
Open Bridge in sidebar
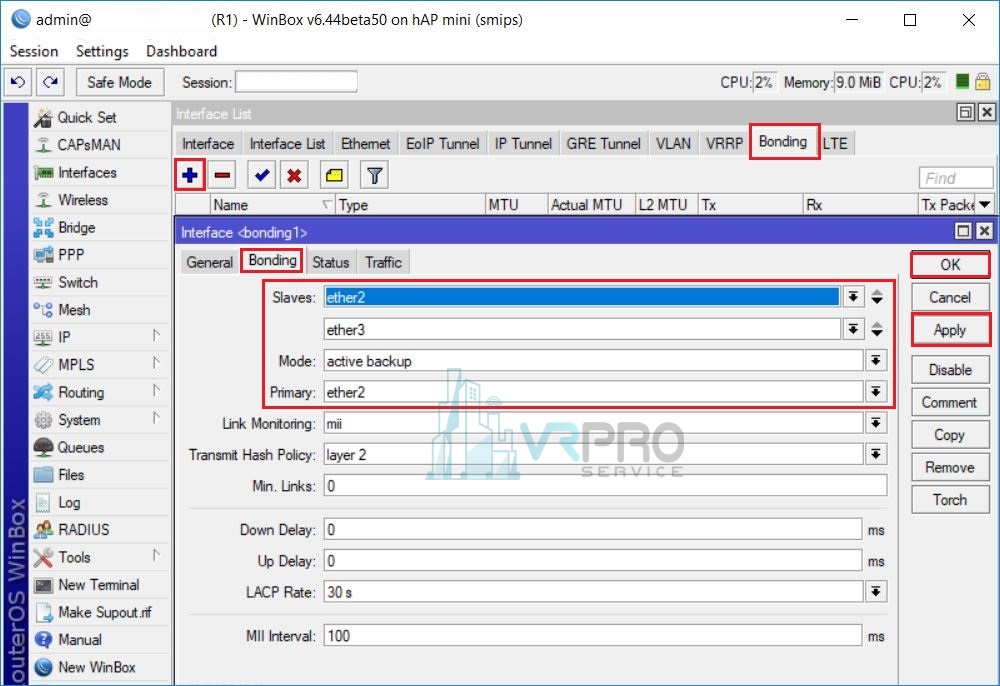77,227
